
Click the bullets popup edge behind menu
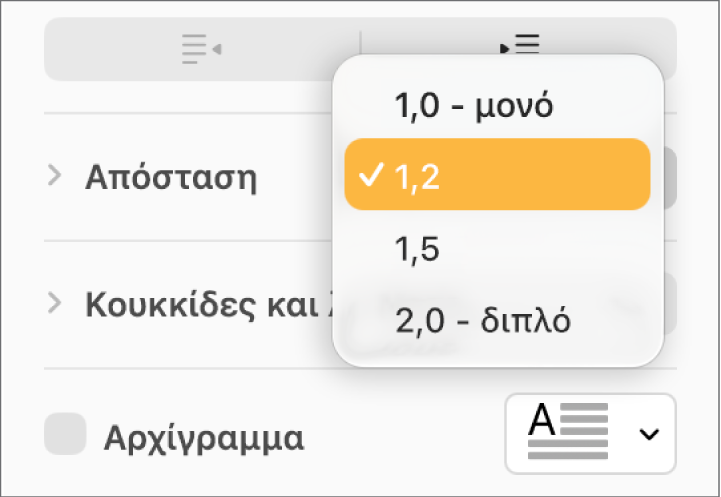click(x=670, y=303)
